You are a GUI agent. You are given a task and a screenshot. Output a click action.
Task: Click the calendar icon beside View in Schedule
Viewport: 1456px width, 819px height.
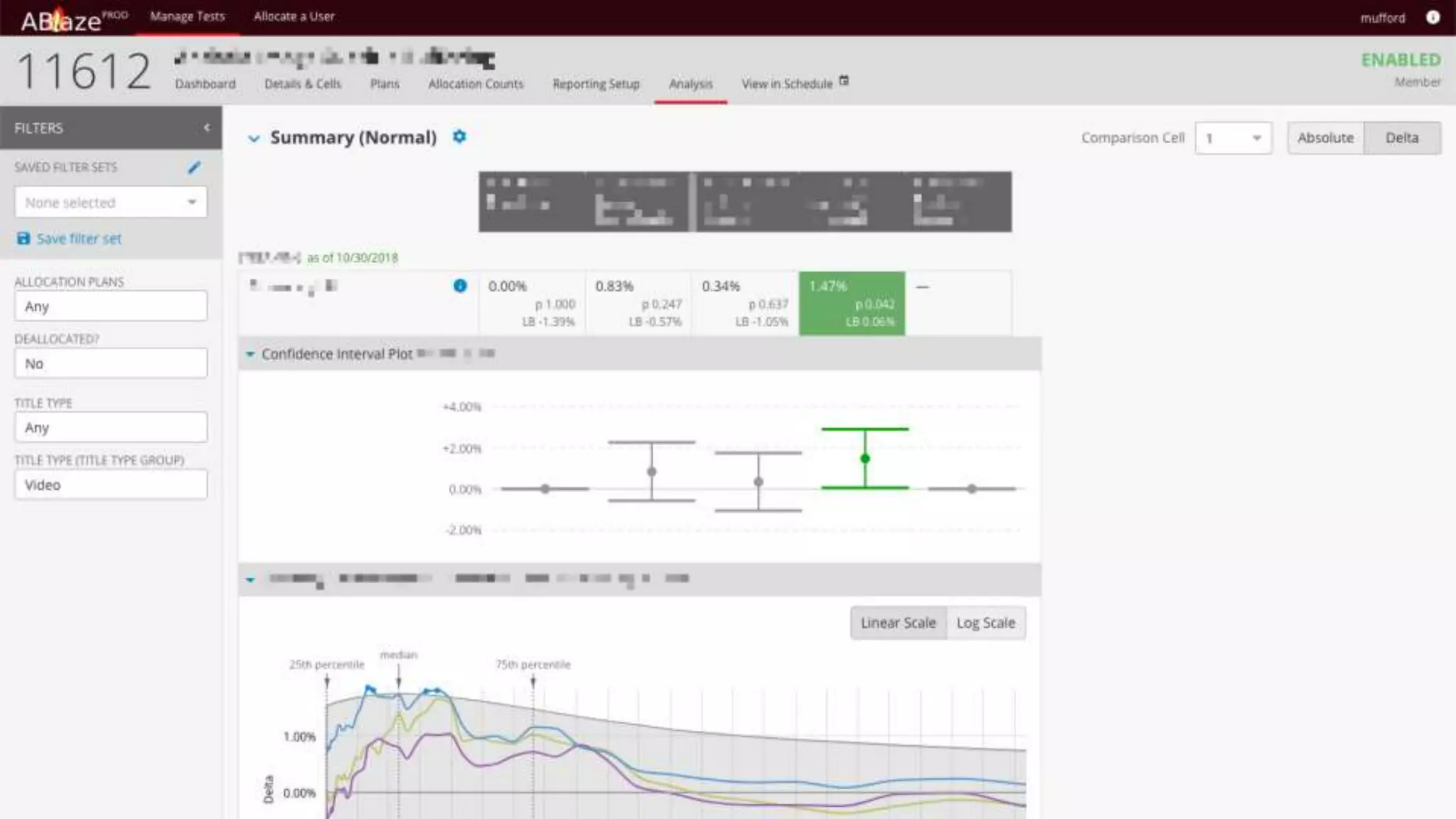[x=844, y=81]
